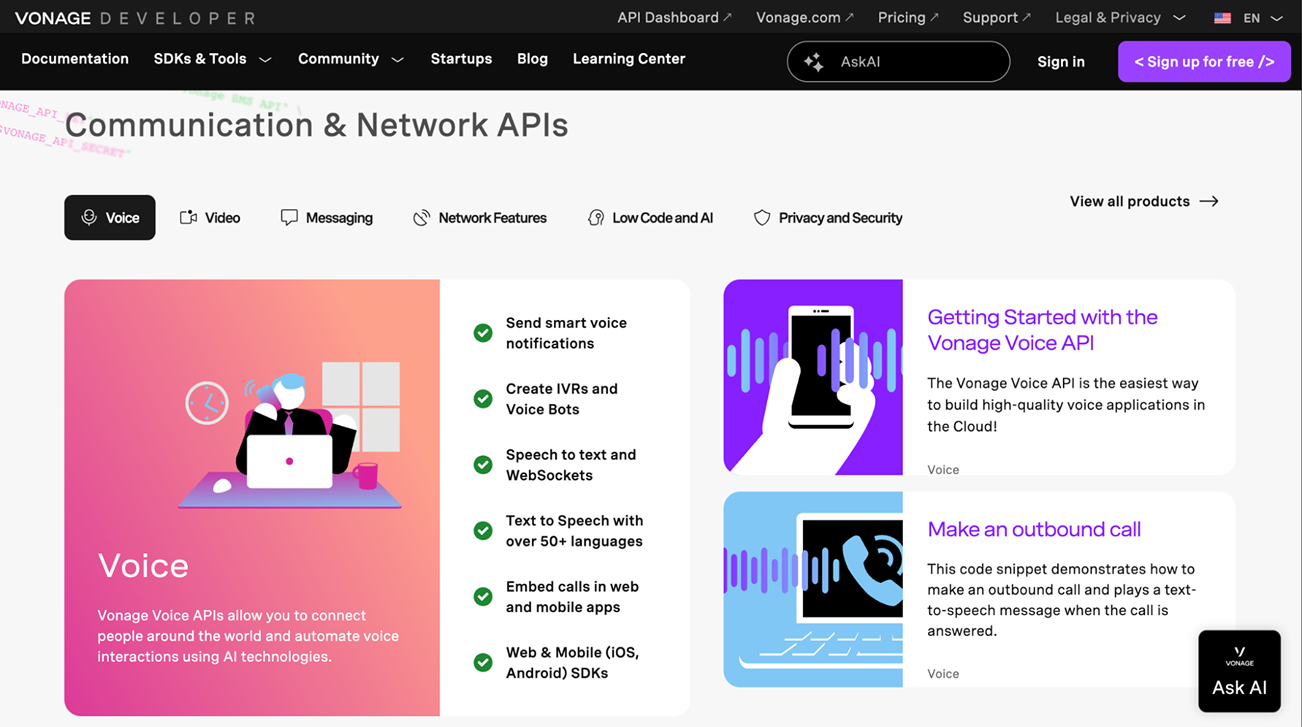1302x727 pixels.
Task: Click the US flag language icon
Action: tap(1222, 18)
